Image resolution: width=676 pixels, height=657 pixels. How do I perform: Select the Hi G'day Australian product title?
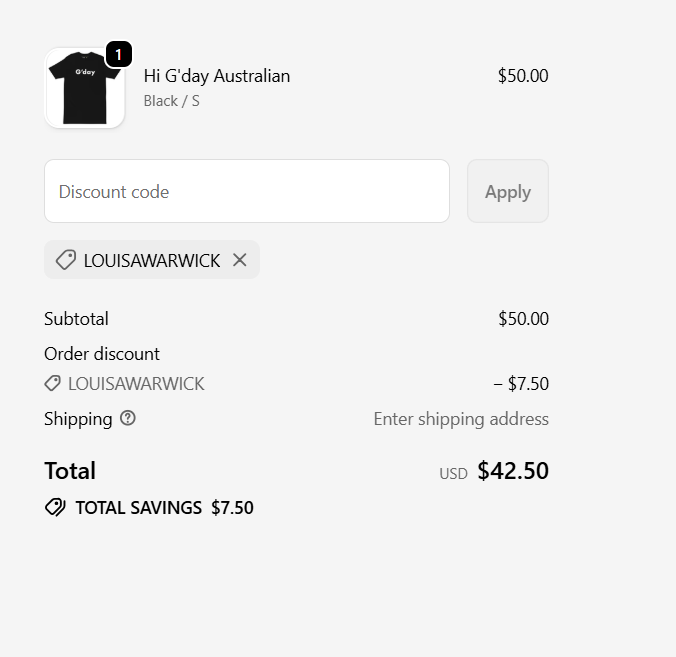coord(217,76)
